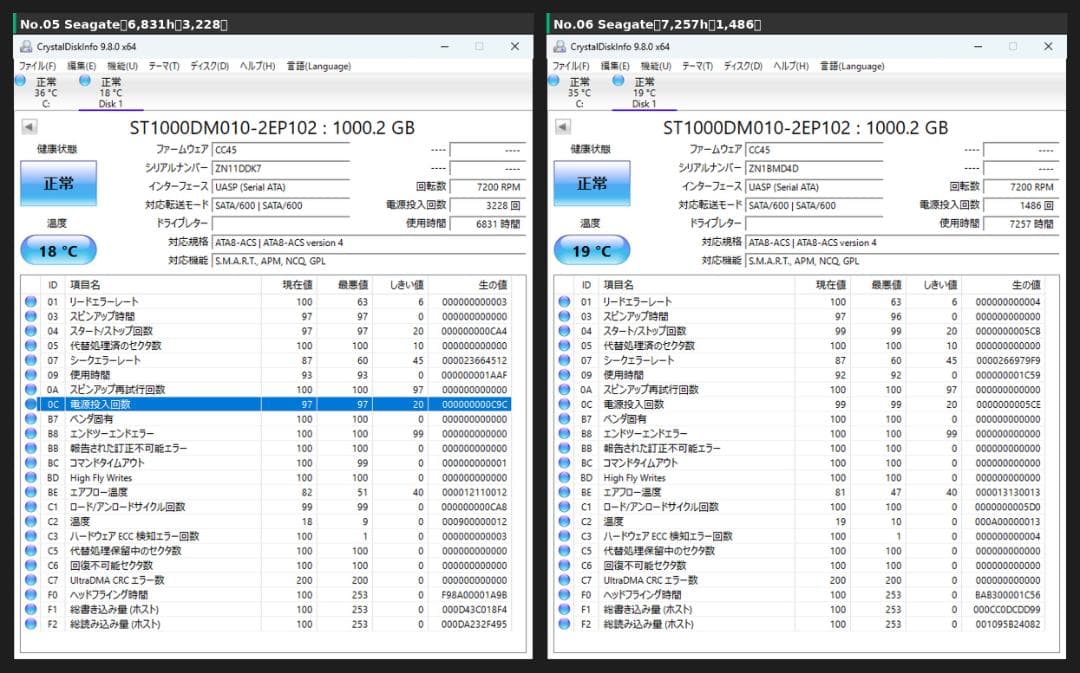Screen dimensions: 1080x673
Task: Click 現在値 column header in right window
Action: [822, 284]
